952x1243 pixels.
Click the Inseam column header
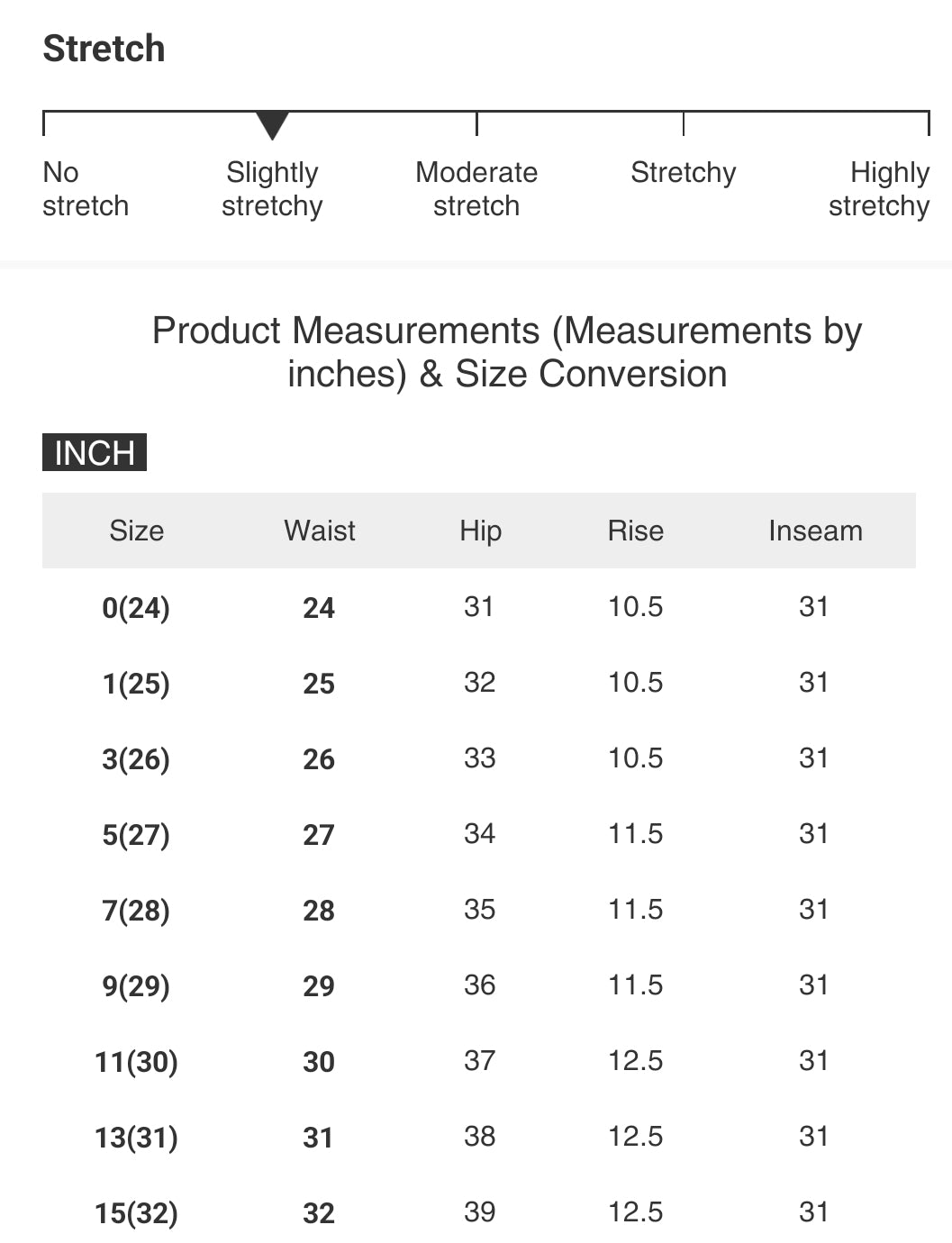[815, 531]
